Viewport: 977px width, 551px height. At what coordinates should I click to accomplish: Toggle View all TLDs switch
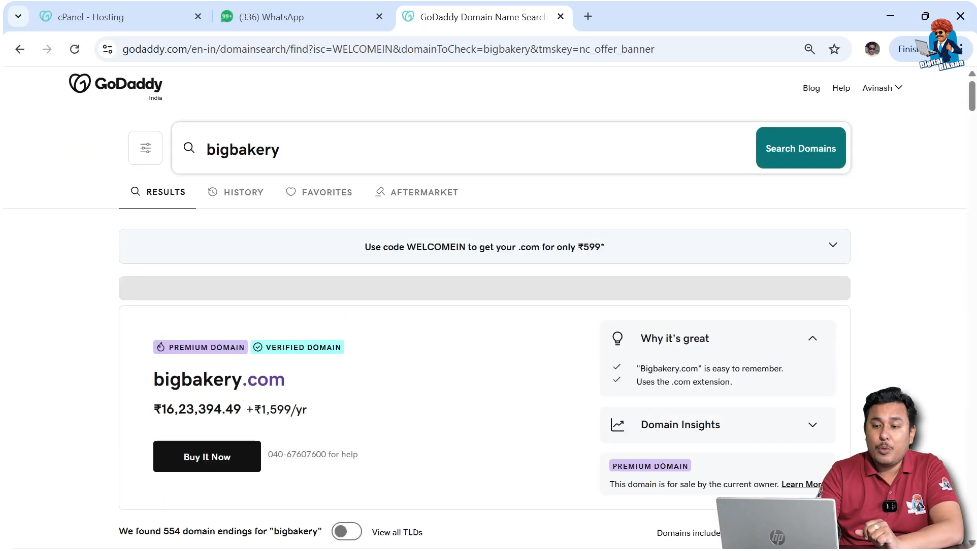346,531
